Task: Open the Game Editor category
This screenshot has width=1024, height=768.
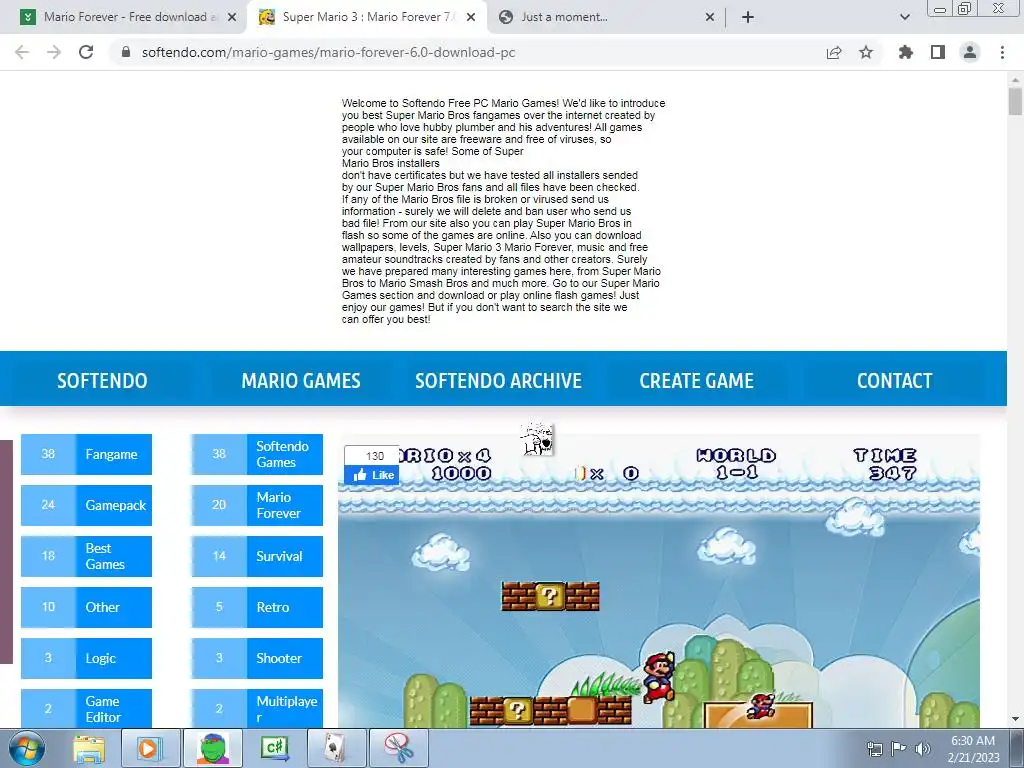Action: point(86,709)
